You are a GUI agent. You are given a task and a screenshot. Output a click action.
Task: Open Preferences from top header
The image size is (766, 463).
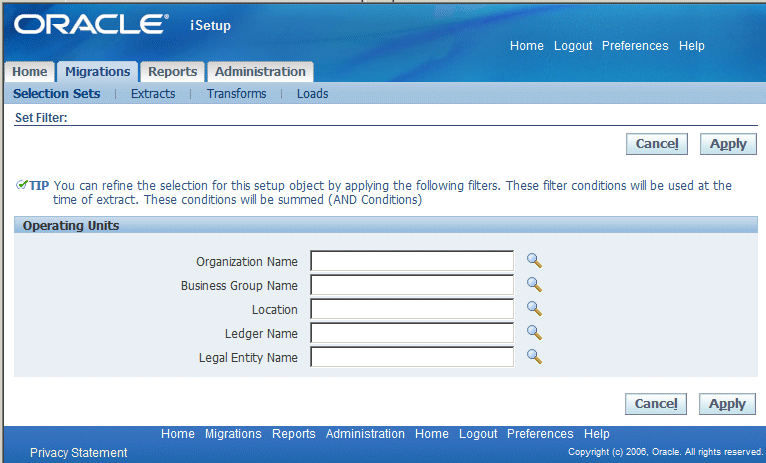click(x=635, y=46)
